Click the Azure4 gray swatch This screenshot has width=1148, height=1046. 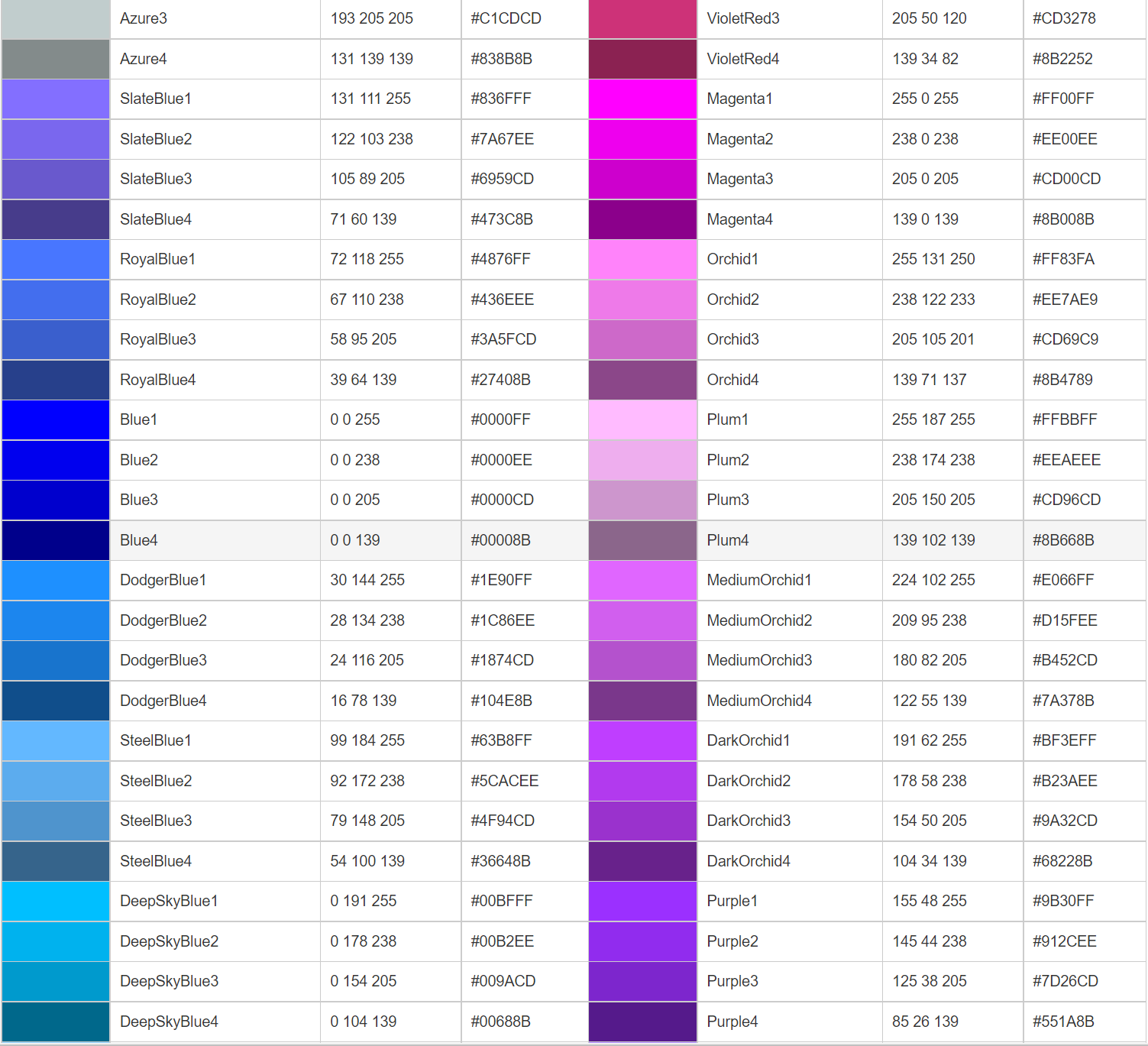coord(55,59)
